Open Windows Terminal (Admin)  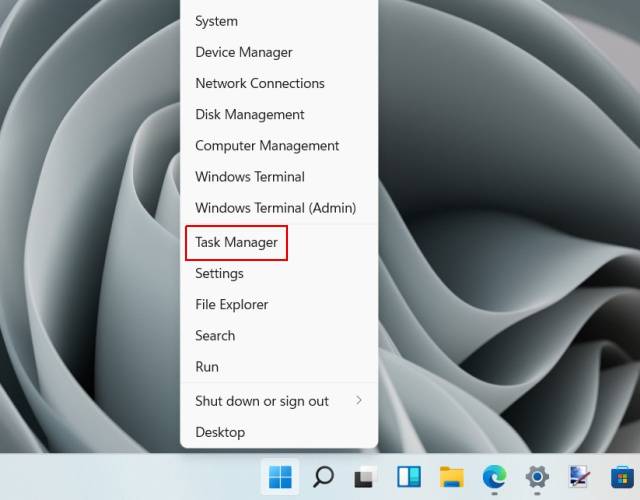(279, 208)
